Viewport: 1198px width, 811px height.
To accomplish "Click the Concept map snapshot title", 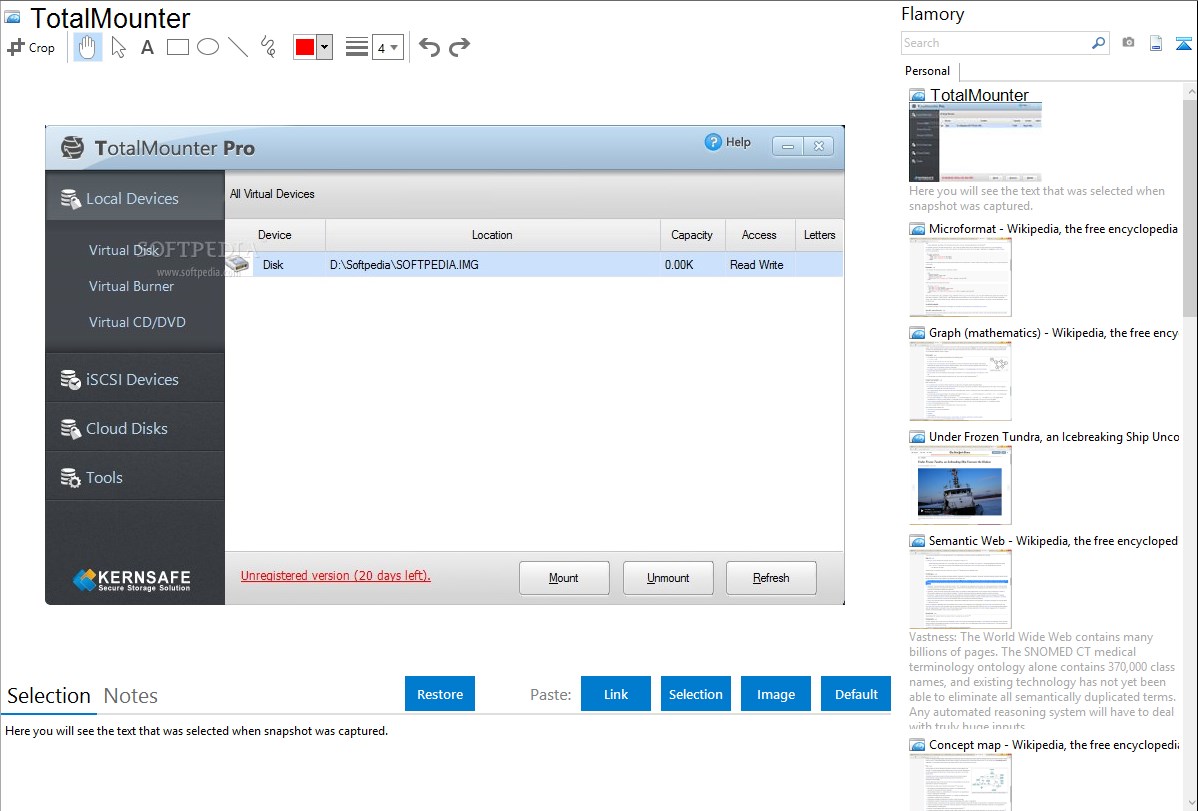I will pyautogui.click(x=1053, y=744).
